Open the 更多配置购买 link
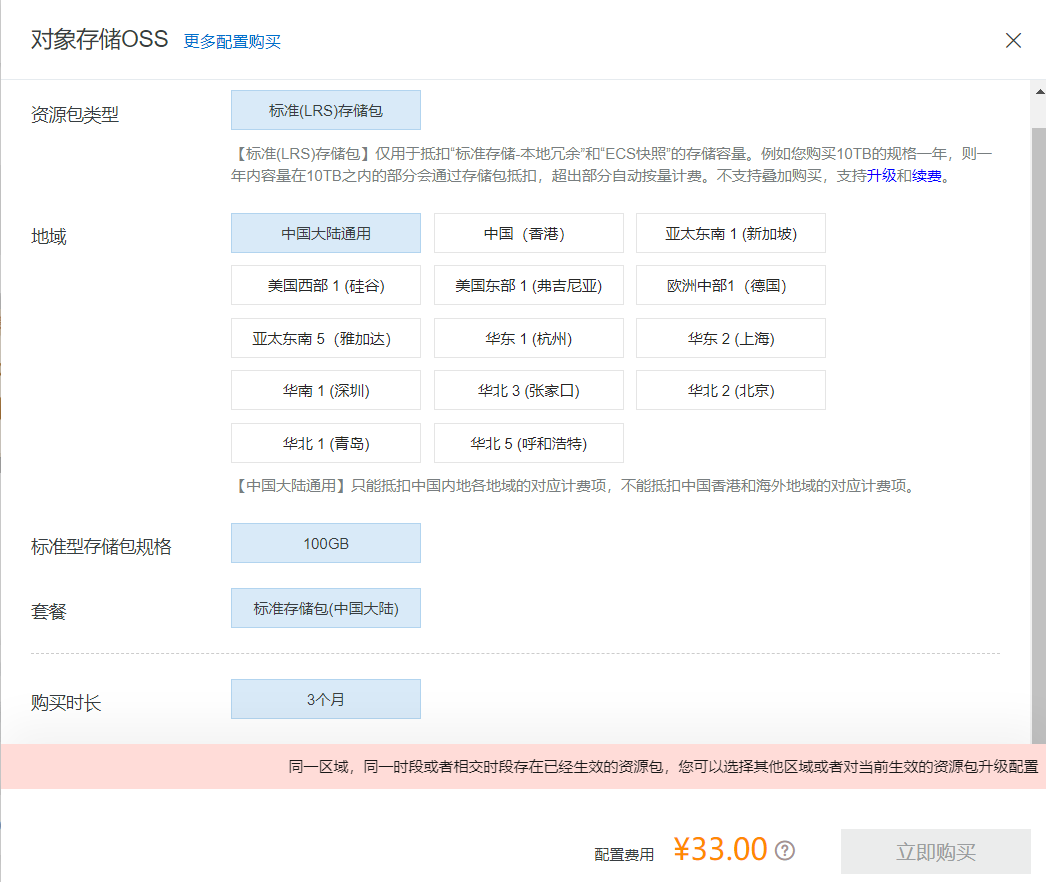The width and height of the screenshot is (1046, 882). [x=232, y=41]
